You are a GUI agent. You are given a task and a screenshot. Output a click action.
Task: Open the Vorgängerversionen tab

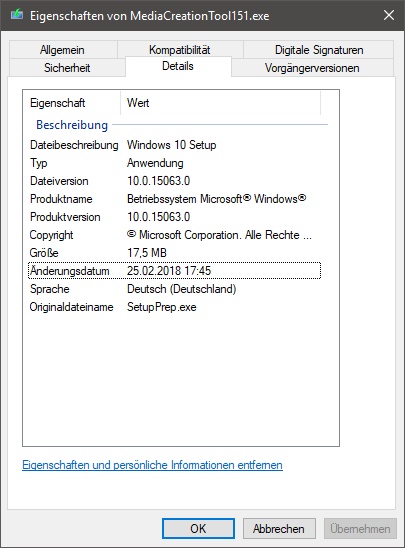[312, 67]
